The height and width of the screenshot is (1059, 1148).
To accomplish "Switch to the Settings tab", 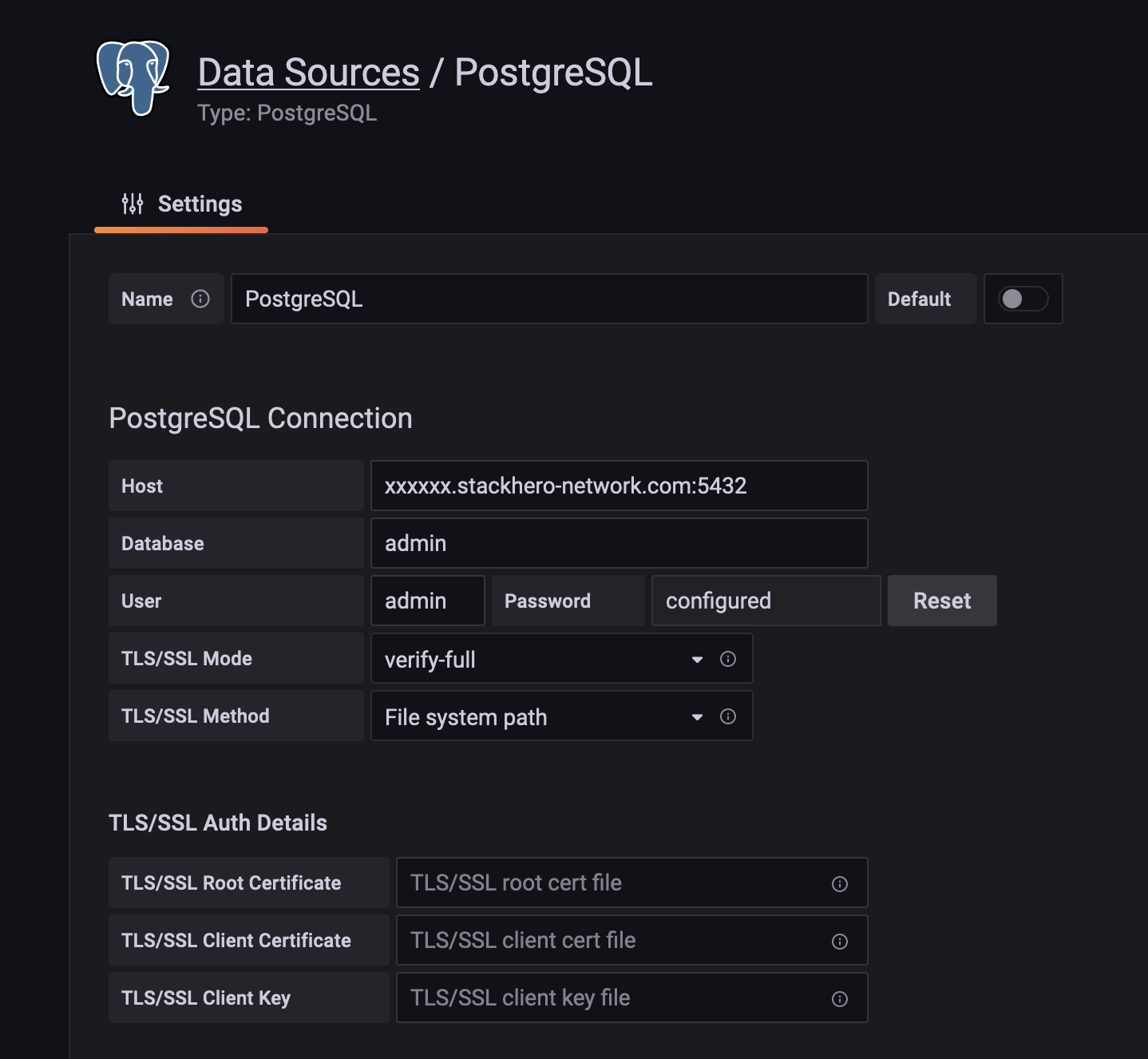I will (200, 204).
